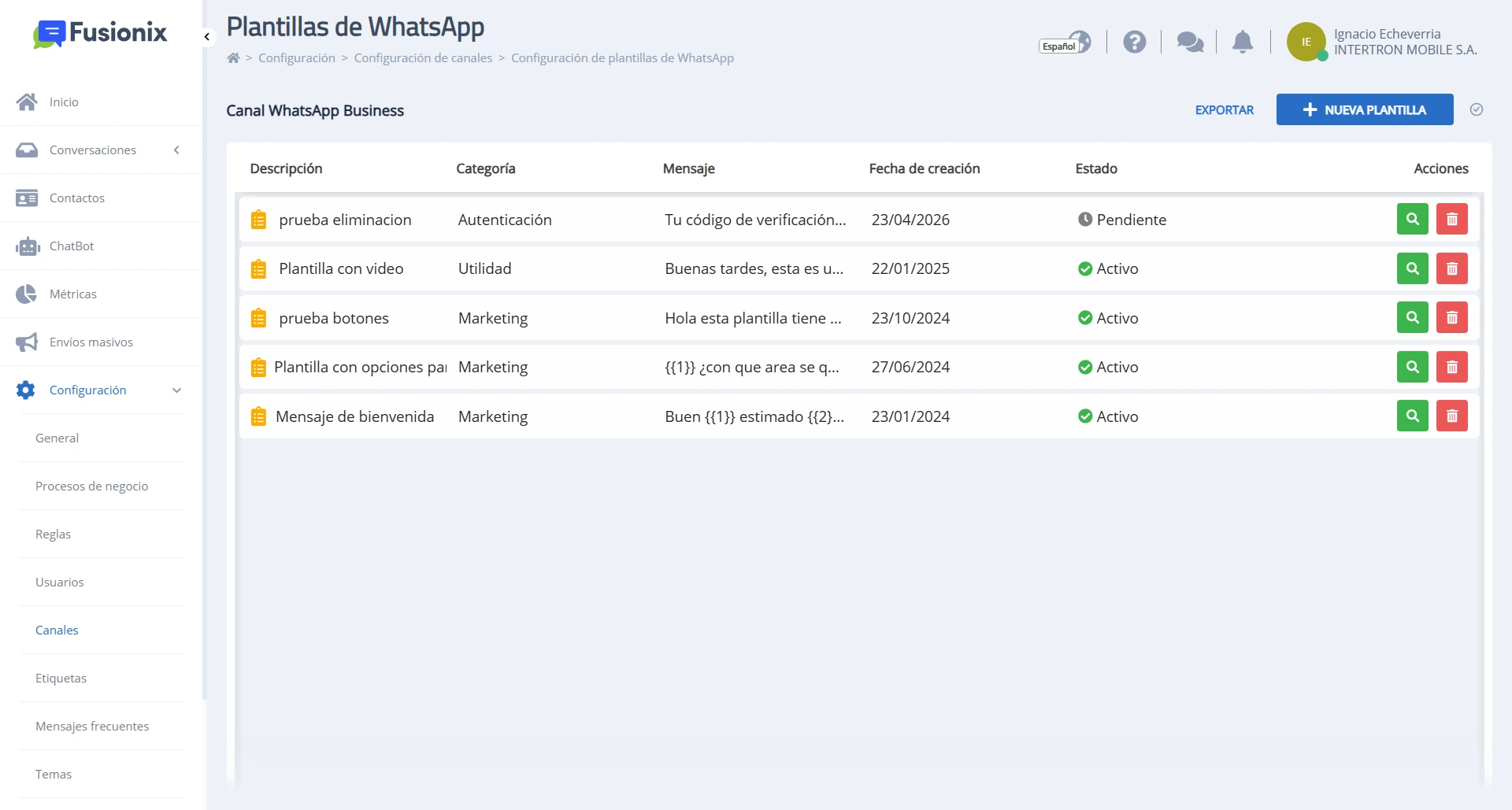Image resolution: width=1512 pixels, height=810 pixels.
Task: Open notifications bell icon
Action: (1243, 42)
